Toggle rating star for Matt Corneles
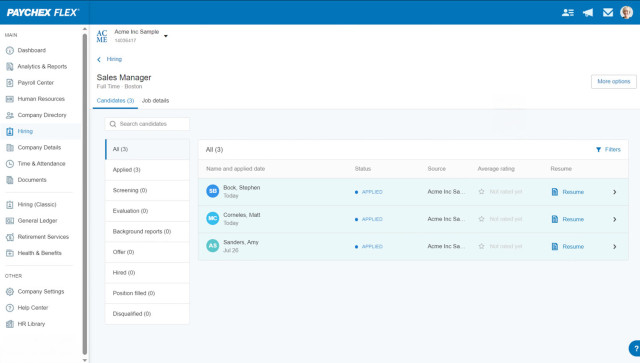 pyautogui.click(x=482, y=219)
